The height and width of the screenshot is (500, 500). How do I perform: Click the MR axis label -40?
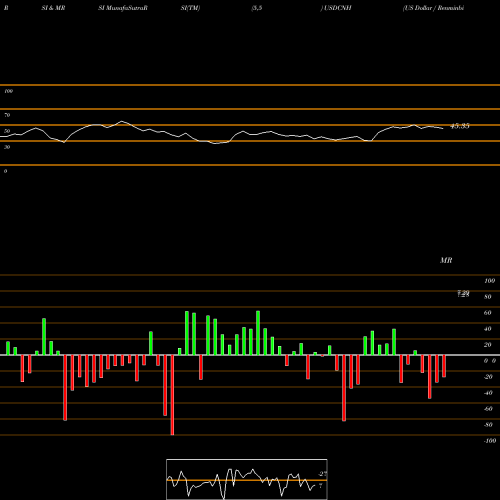pyautogui.click(x=488, y=393)
